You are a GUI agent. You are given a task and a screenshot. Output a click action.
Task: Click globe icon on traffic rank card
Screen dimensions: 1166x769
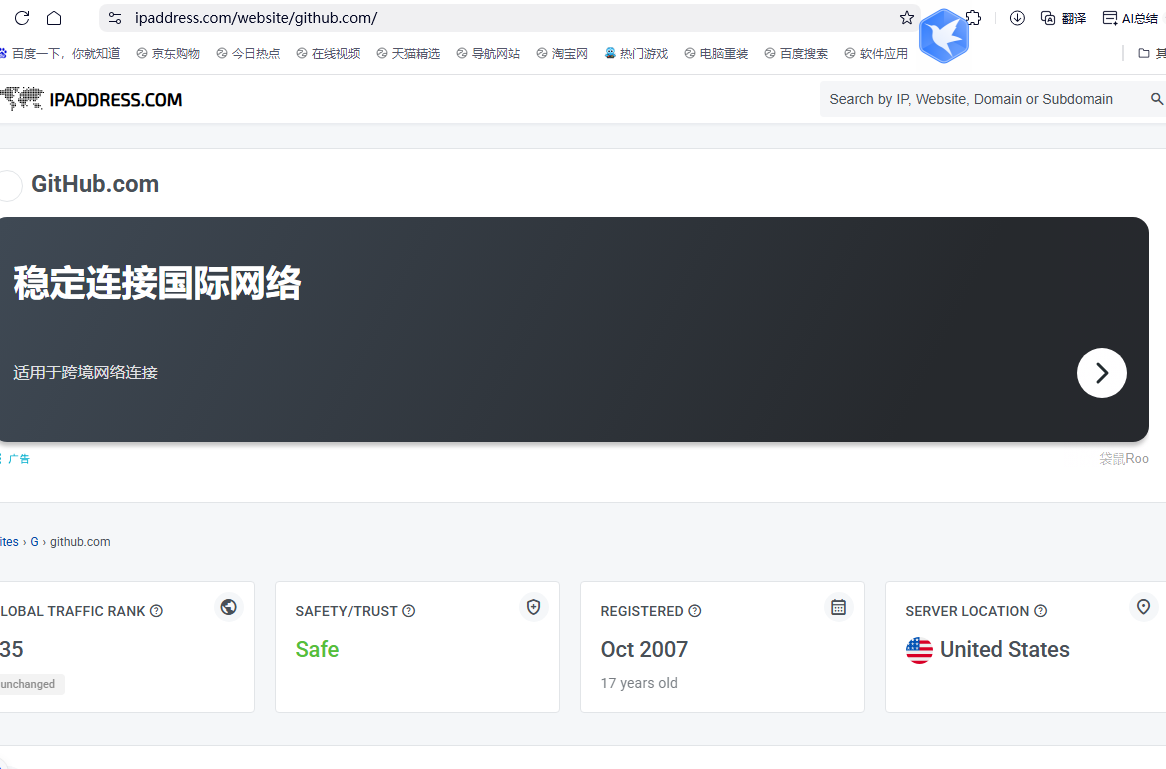click(229, 607)
